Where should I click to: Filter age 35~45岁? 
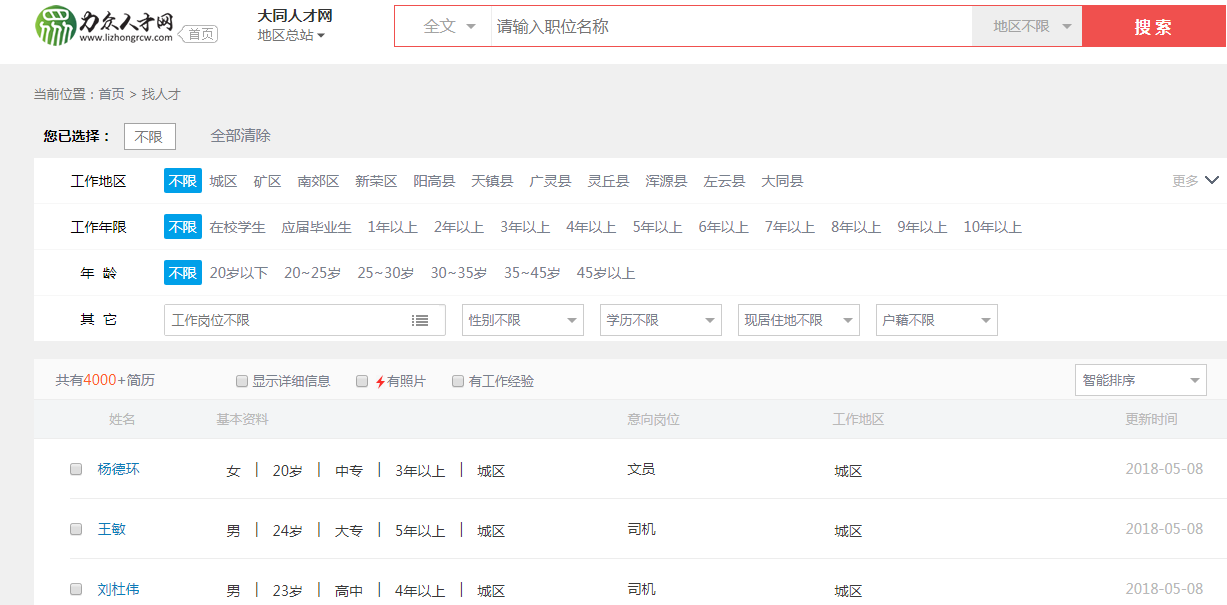coord(532,273)
